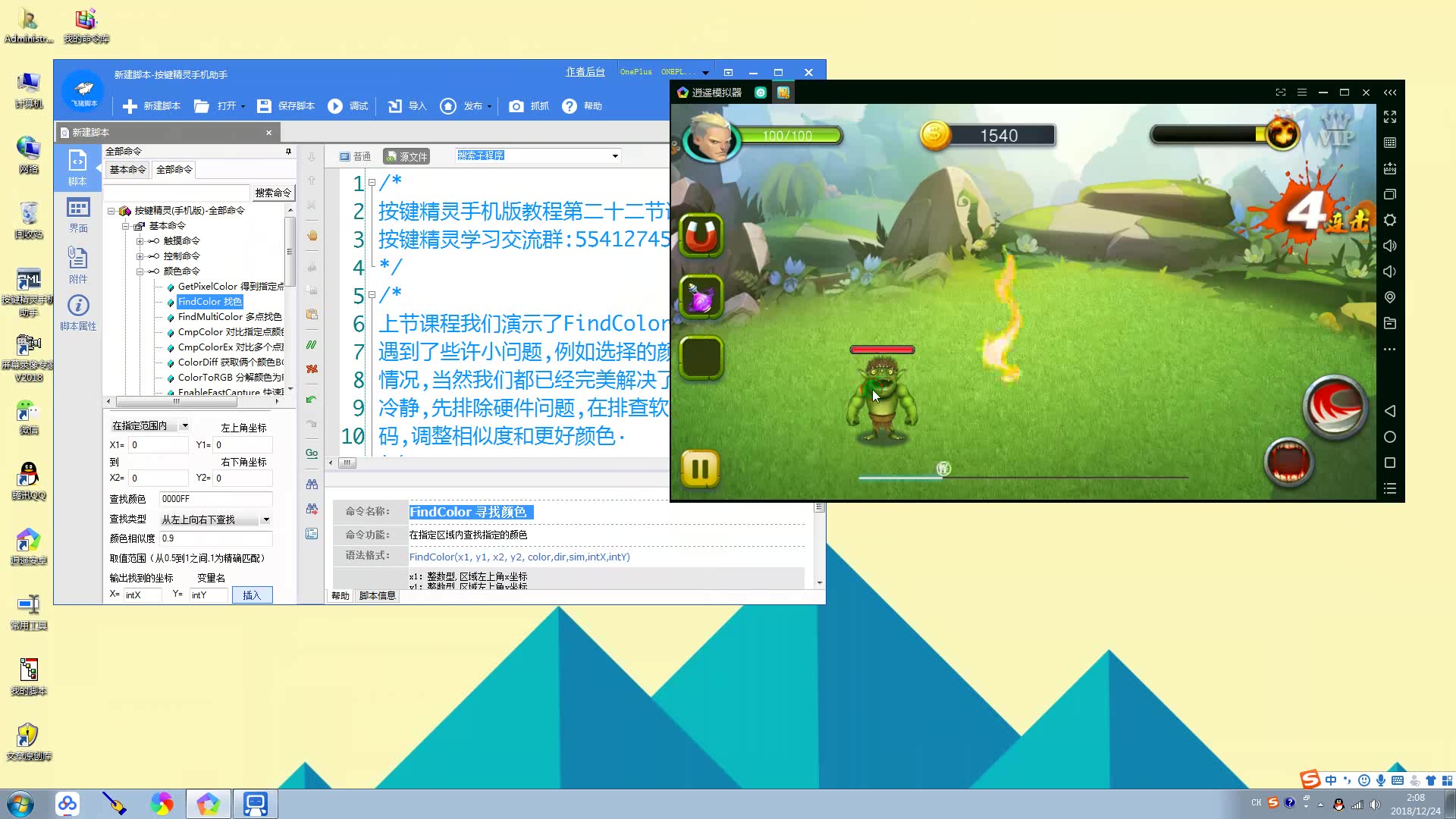Screen dimensions: 1456x819
Task: Click the Go (goto line) toolbar icon
Action: (x=312, y=453)
